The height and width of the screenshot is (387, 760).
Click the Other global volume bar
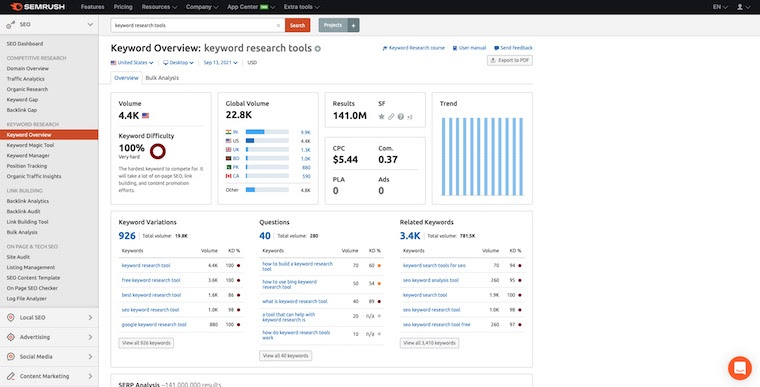pos(267,190)
